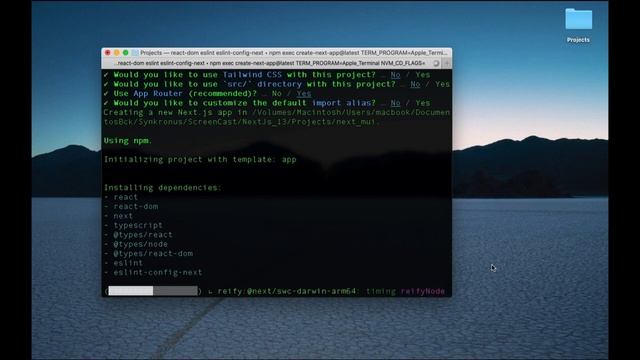The height and width of the screenshot is (360, 640).
Task: Close the Terminal window with red button
Action: pyautogui.click(x=108, y=53)
